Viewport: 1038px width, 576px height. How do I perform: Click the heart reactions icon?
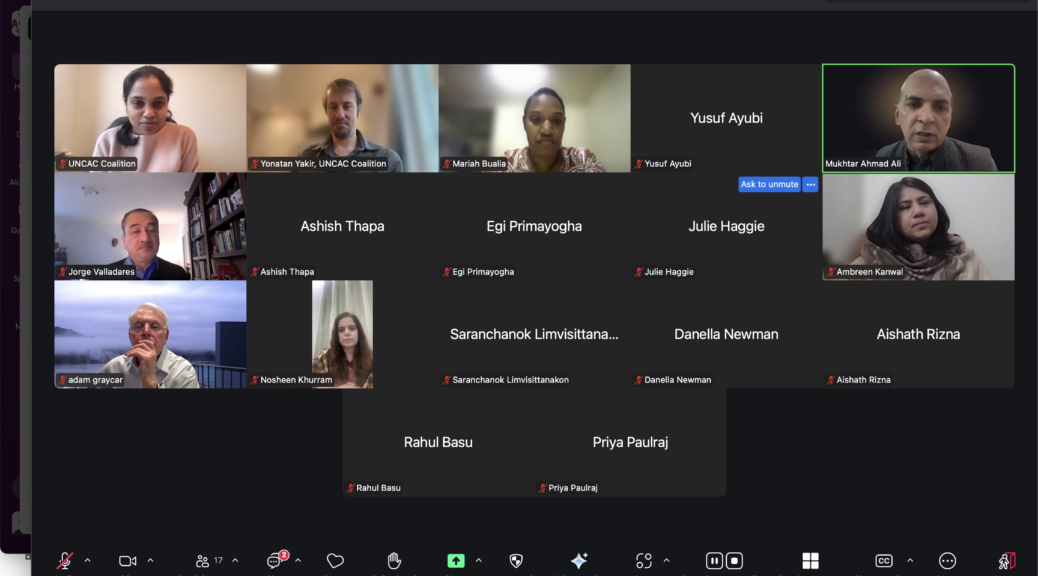[x=335, y=561]
